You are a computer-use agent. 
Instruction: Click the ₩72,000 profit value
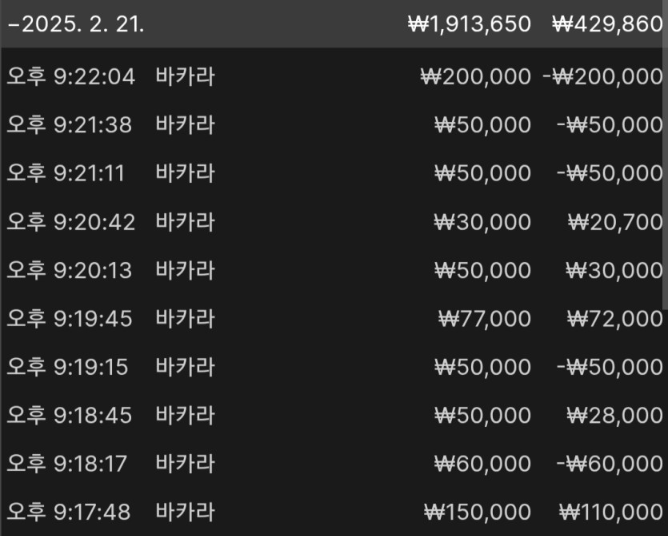tap(614, 318)
